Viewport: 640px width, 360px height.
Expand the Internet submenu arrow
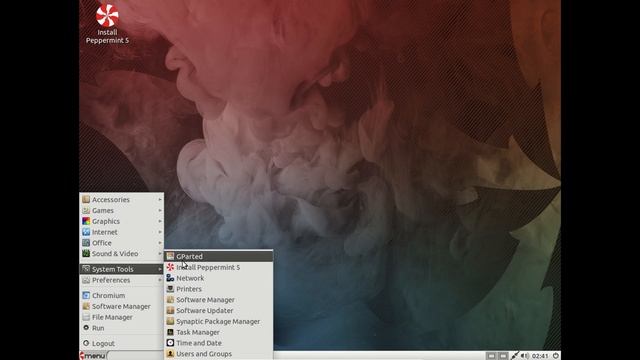click(160, 232)
